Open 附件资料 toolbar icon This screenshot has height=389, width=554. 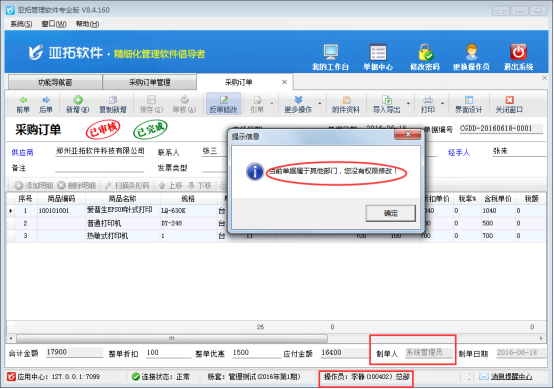click(x=346, y=105)
